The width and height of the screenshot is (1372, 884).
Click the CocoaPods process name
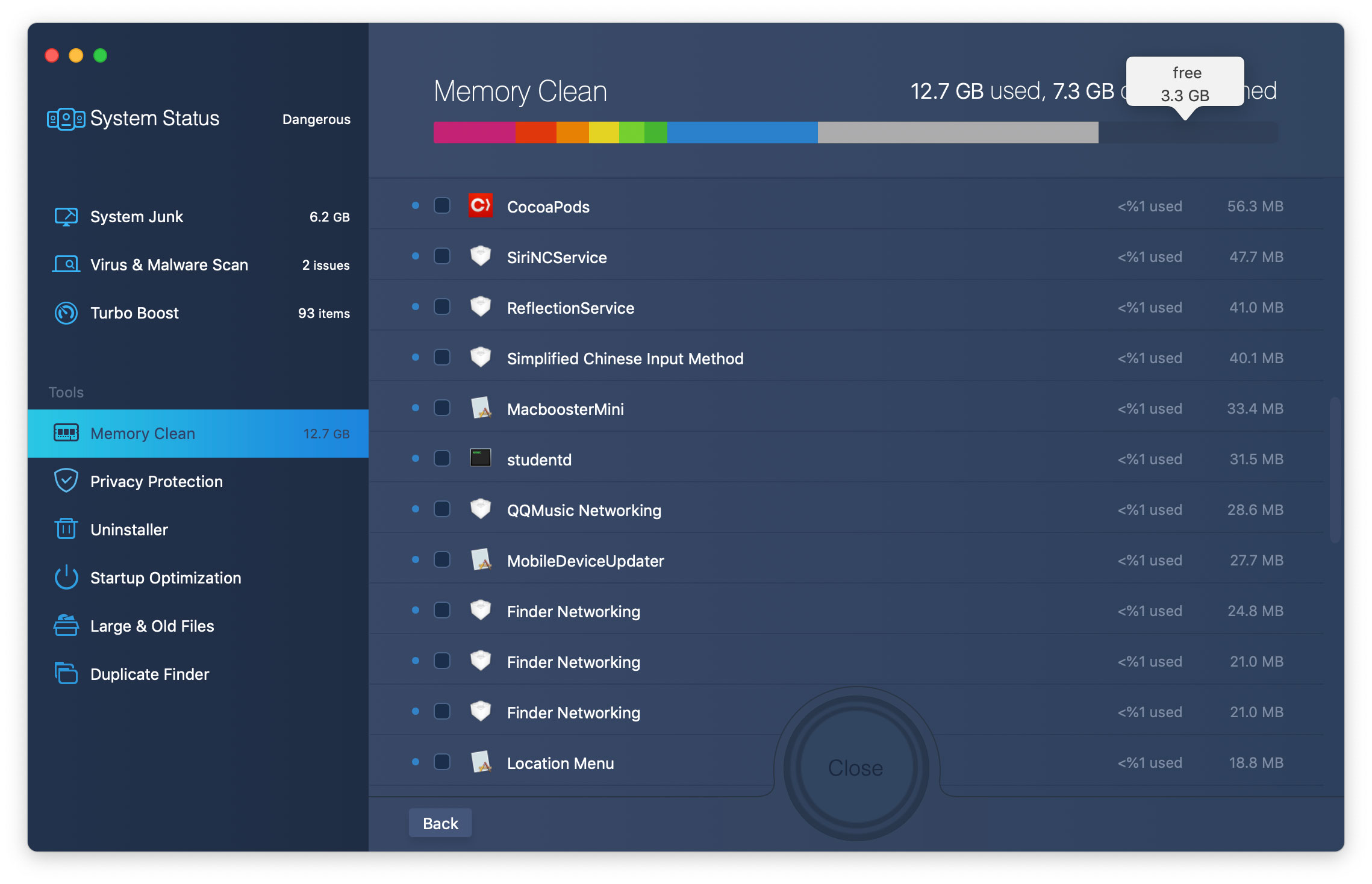[548, 207]
